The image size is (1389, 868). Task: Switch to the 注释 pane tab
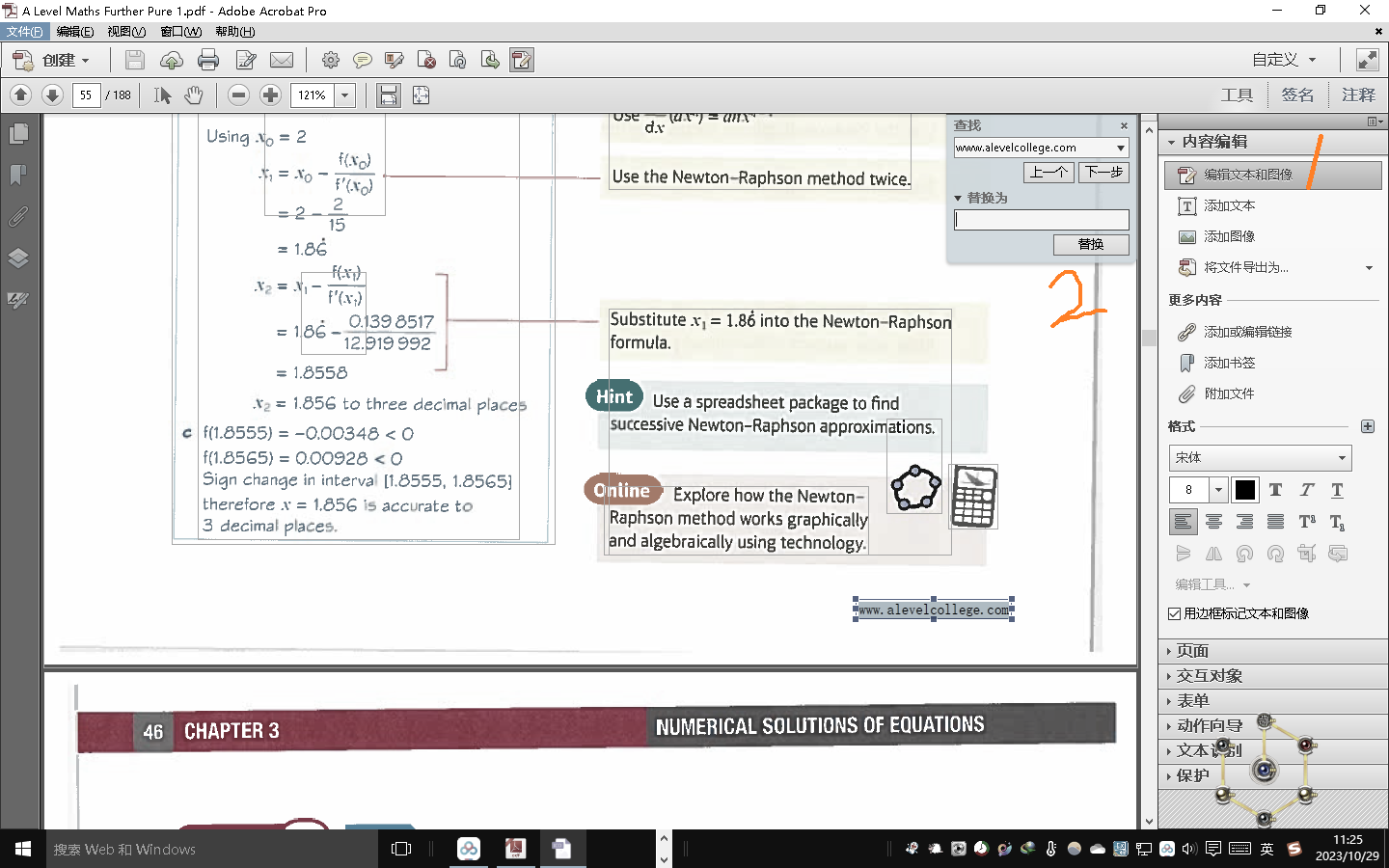(x=1358, y=95)
